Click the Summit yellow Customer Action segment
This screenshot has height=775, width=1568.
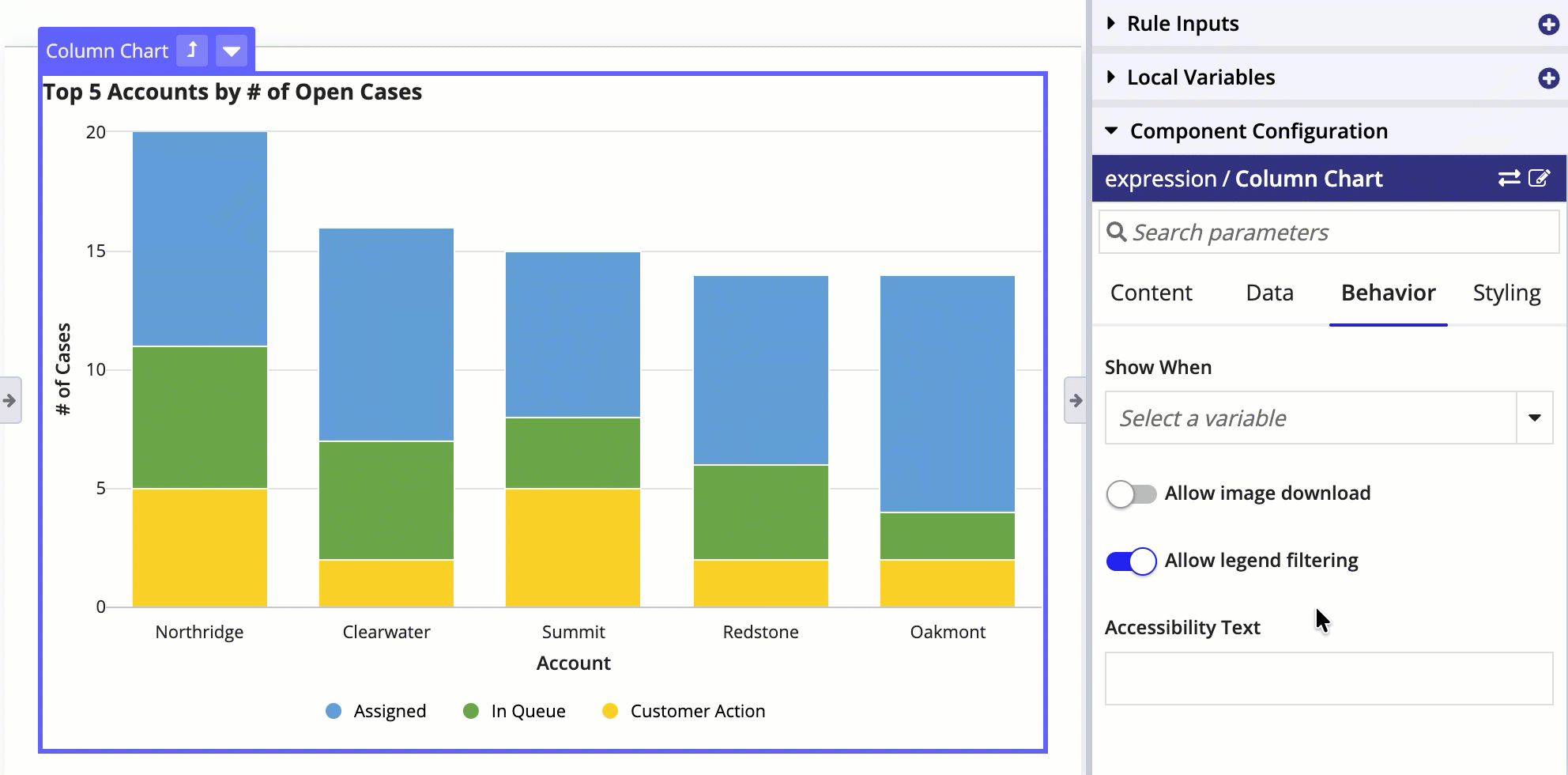573,548
